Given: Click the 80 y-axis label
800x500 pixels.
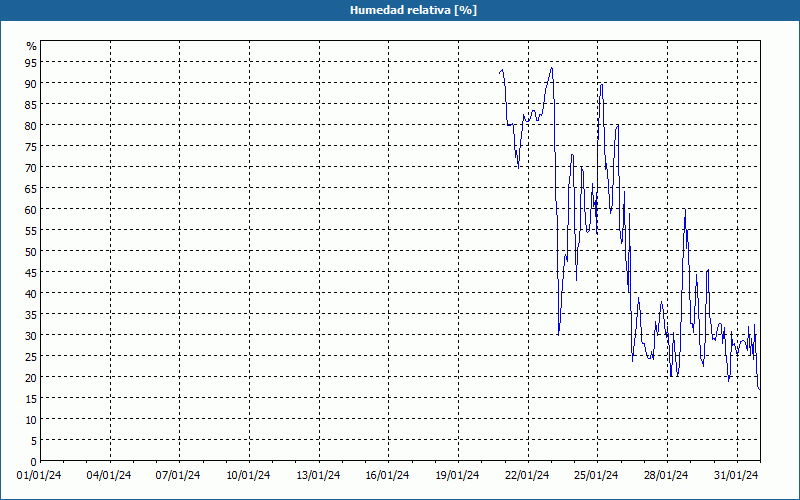Looking at the screenshot, I should pyautogui.click(x=31, y=125).
